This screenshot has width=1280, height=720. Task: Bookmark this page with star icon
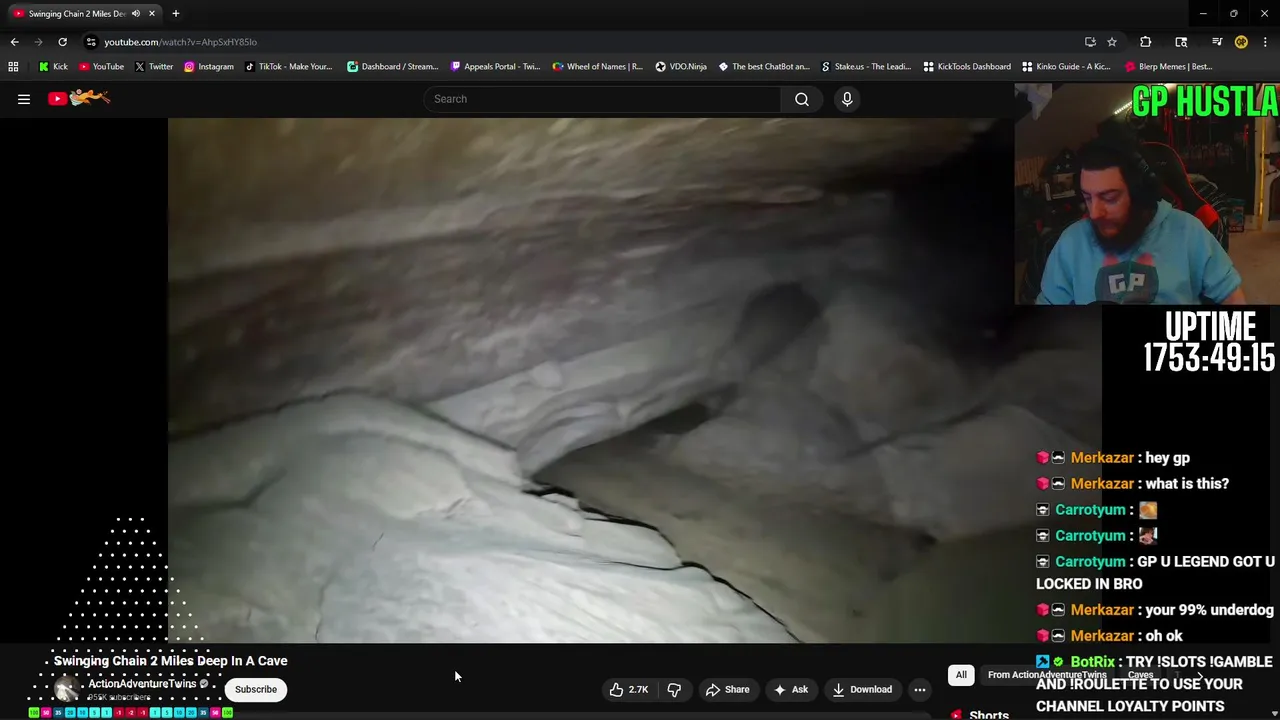click(x=1112, y=42)
